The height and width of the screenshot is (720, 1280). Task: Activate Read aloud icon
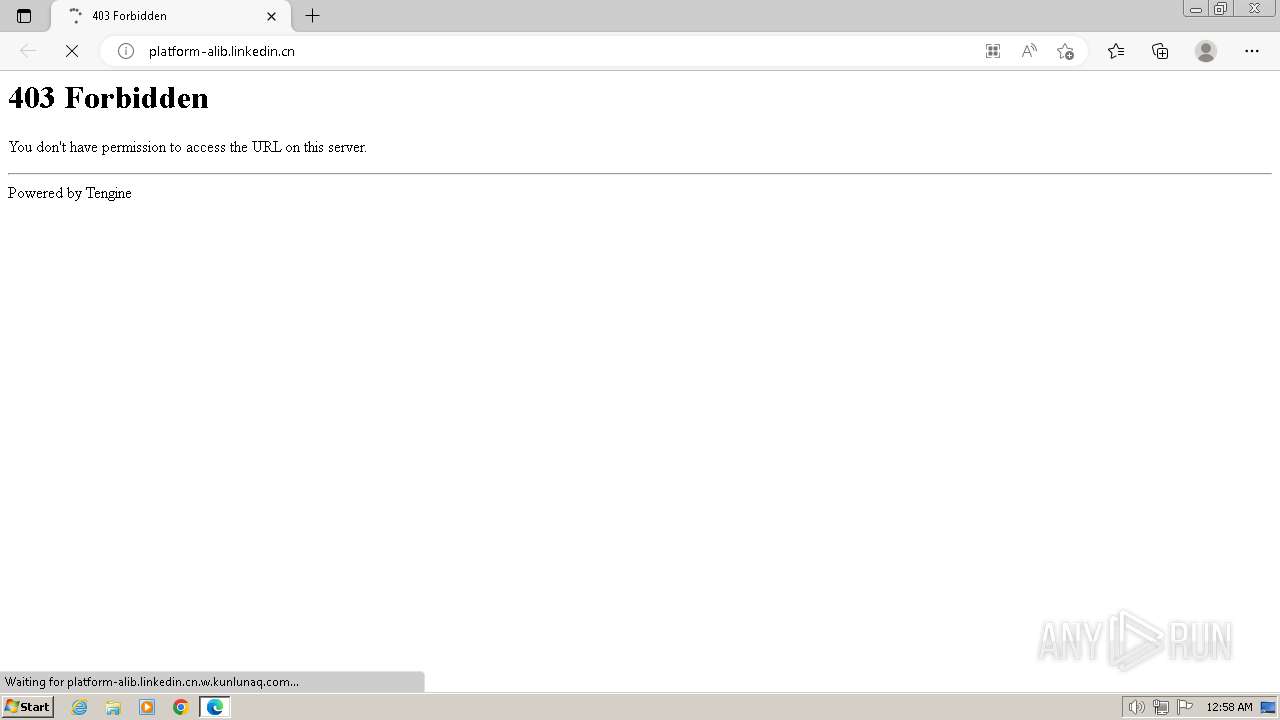[1029, 51]
